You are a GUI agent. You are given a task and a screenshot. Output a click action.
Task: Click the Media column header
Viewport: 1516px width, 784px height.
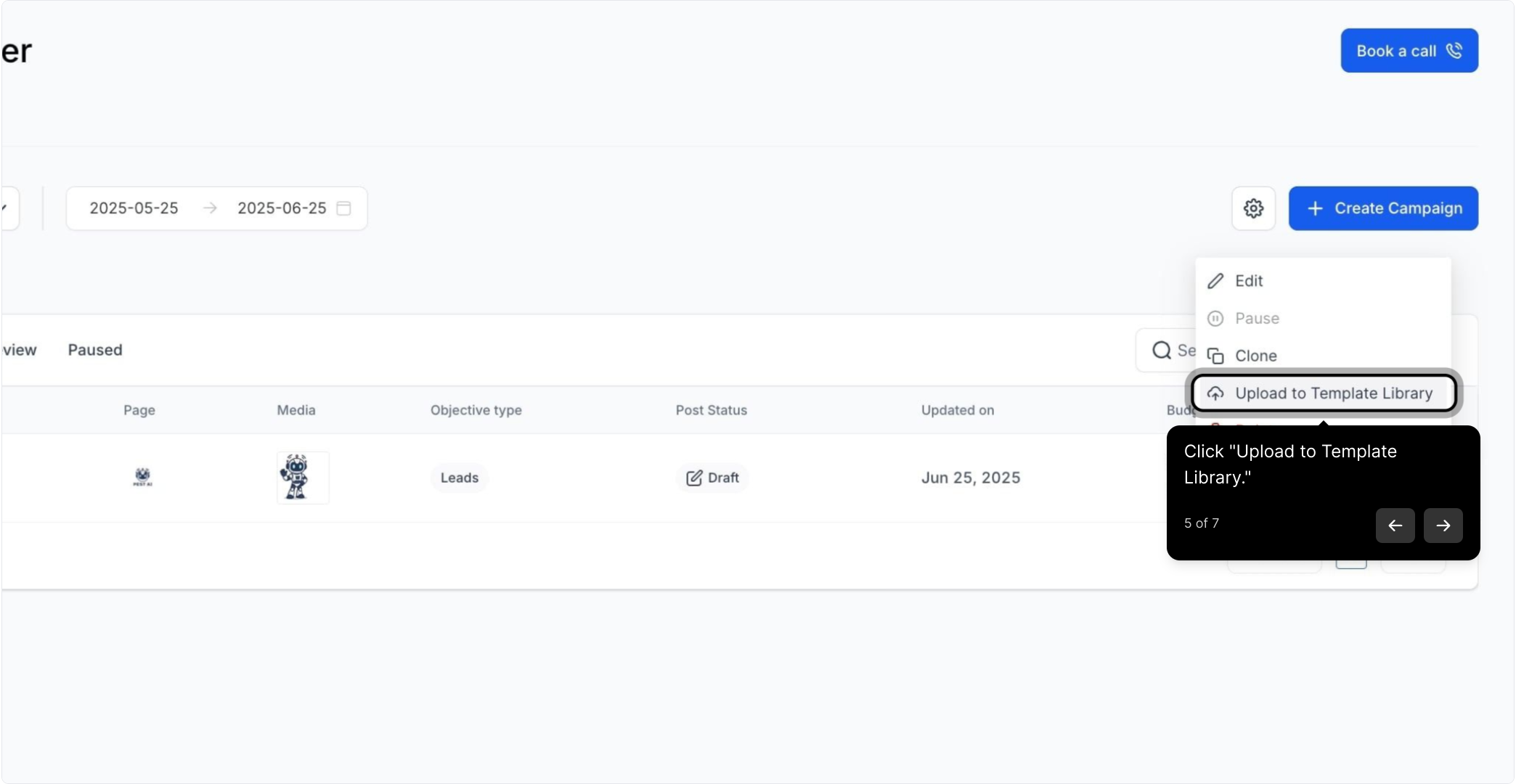pyautogui.click(x=296, y=410)
